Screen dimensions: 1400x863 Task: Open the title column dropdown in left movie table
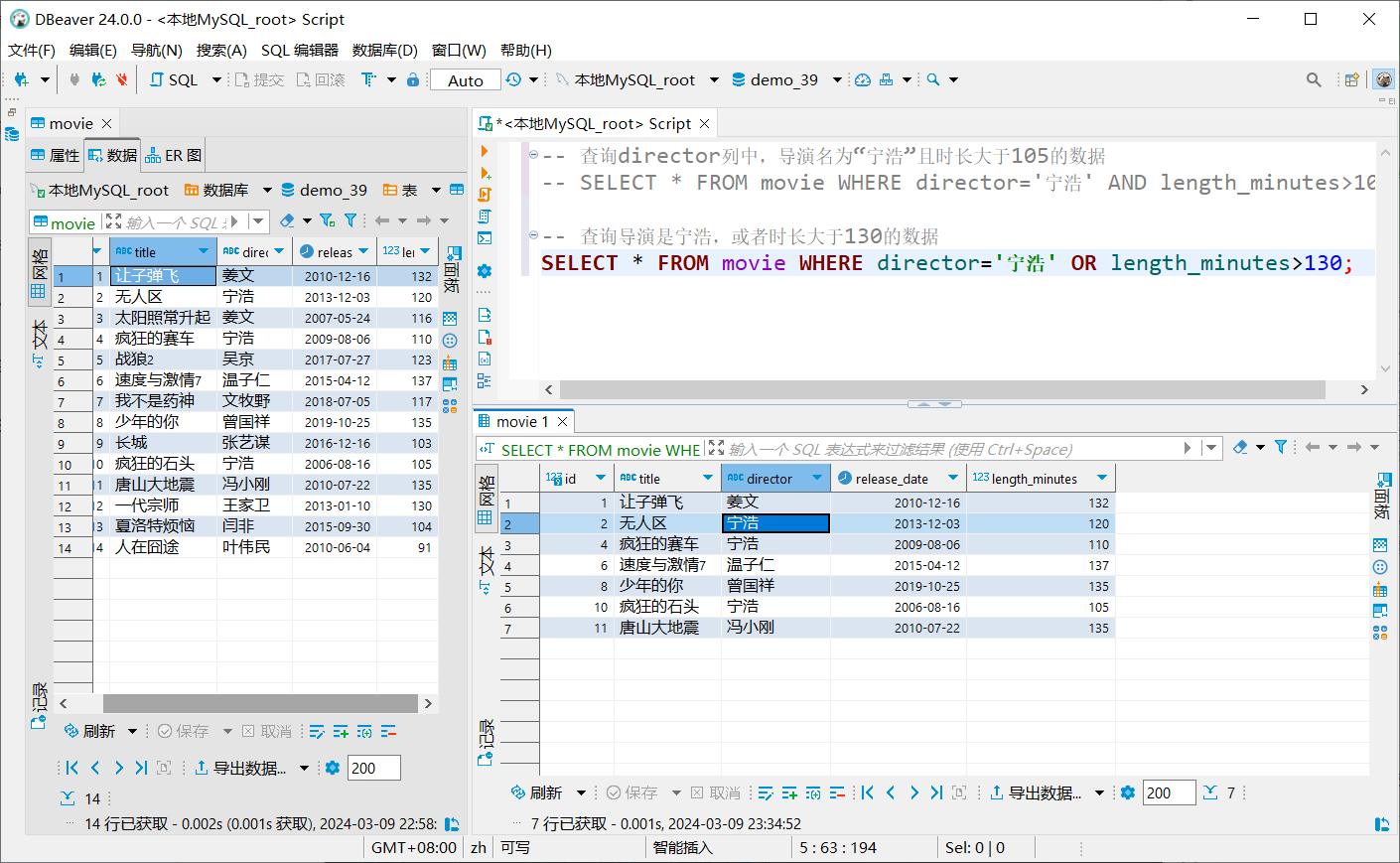click(204, 251)
